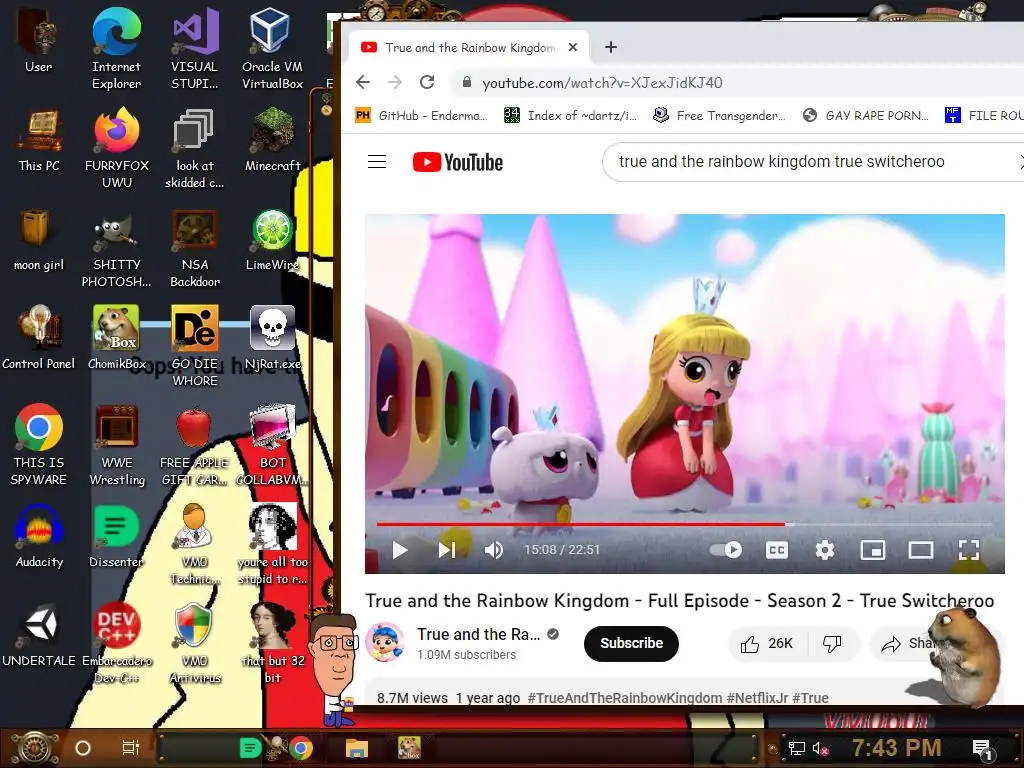Launch the LimeWire desktop icon
1024x768 pixels.
click(272, 240)
